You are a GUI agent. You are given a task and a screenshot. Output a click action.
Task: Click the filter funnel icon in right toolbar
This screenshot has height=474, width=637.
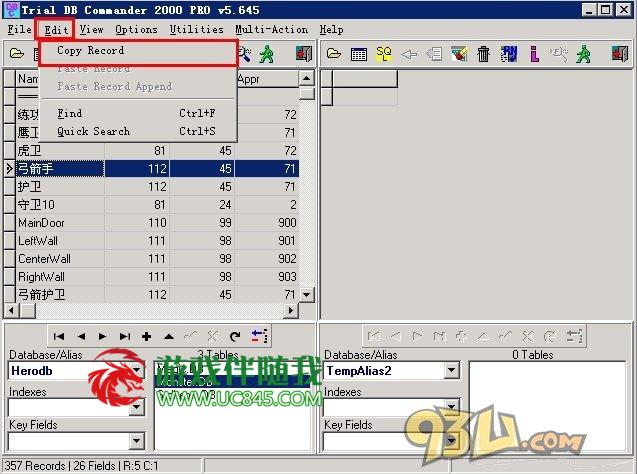[x=459, y=54]
